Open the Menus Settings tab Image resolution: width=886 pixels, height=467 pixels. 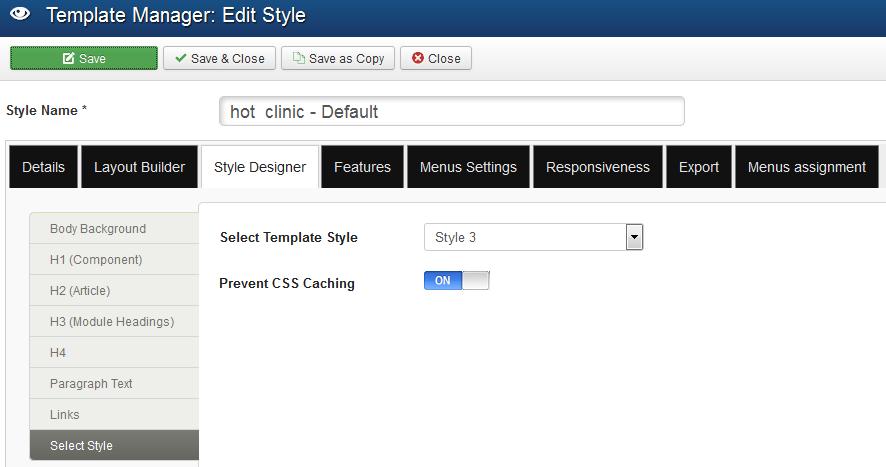point(468,167)
